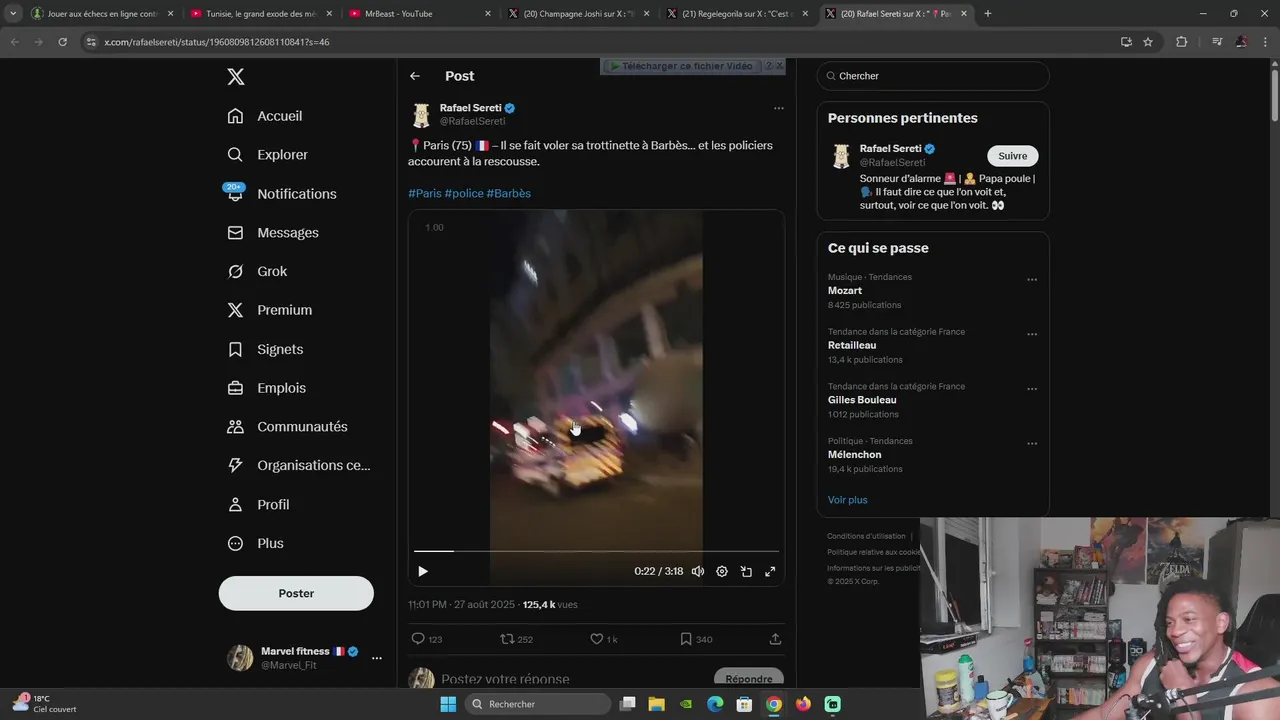Image resolution: width=1280 pixels, height=720 pixels.
Task: Open Messages in the sidebar
Action: 273,233
